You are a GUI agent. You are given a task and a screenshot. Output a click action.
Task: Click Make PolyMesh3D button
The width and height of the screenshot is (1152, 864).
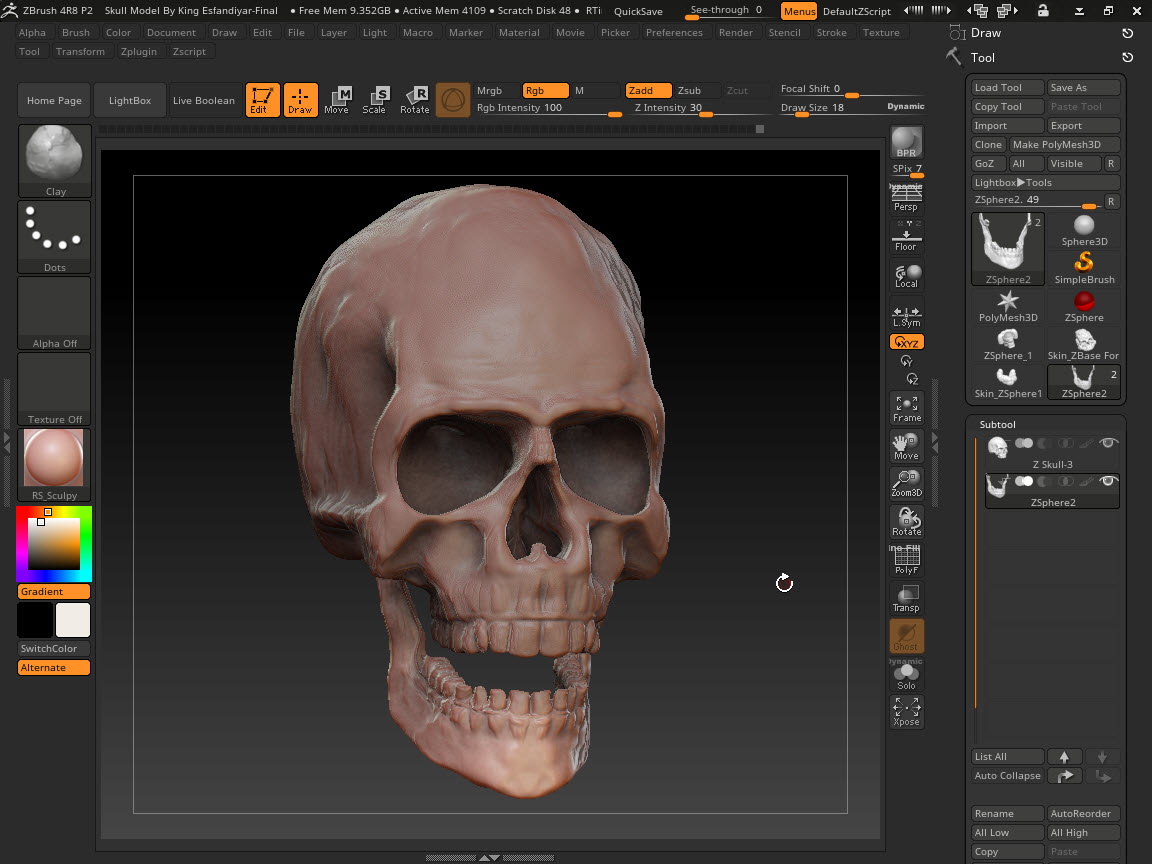click(1065, 145)
